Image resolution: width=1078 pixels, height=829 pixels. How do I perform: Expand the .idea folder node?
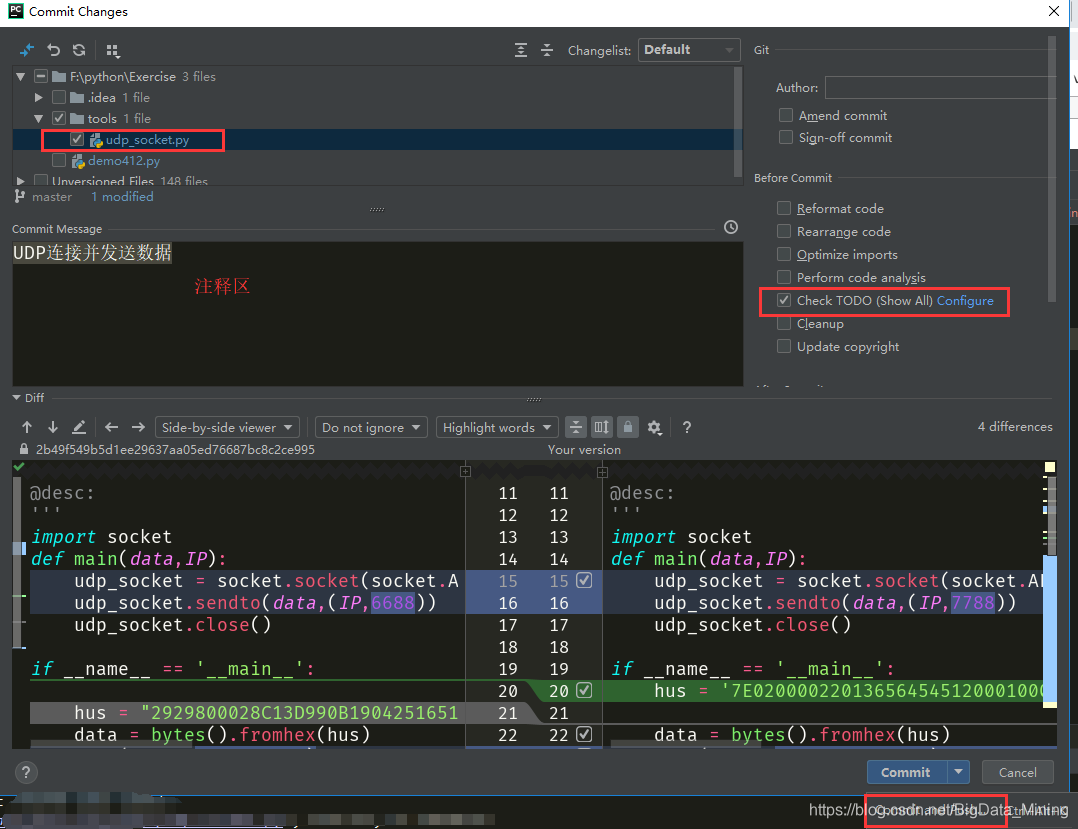click(38, 98)
